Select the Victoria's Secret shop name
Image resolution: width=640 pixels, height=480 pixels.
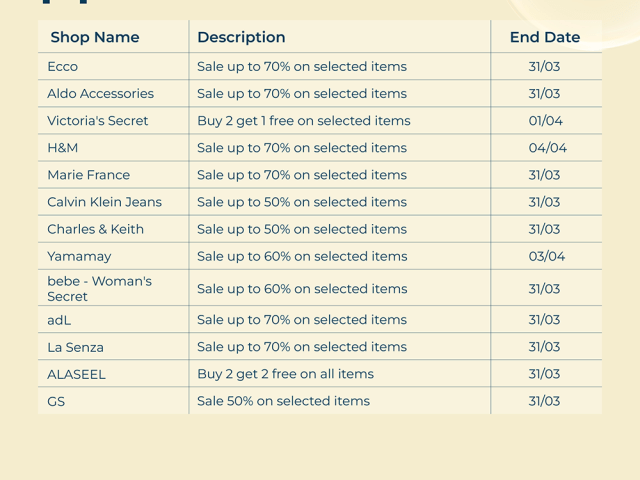coord(97,121)
